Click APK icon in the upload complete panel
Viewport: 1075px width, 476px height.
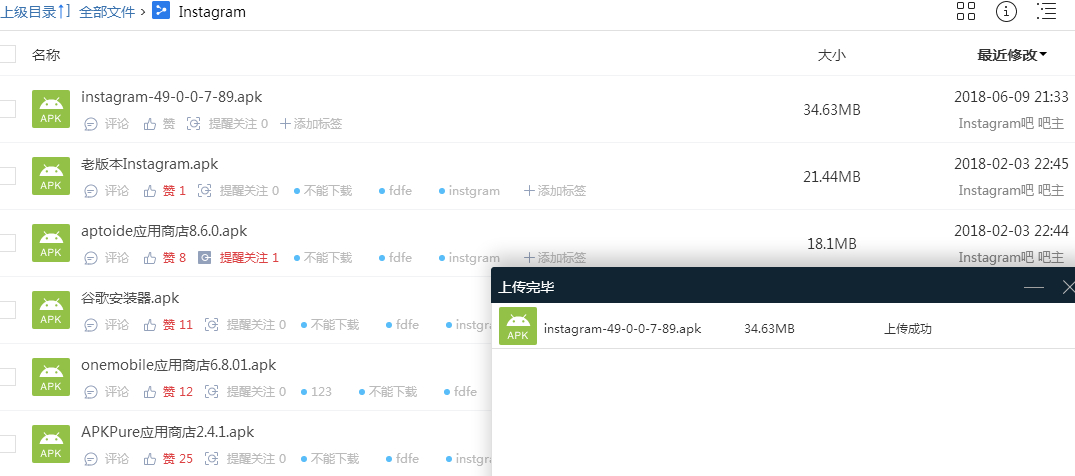tap(518, 326)
